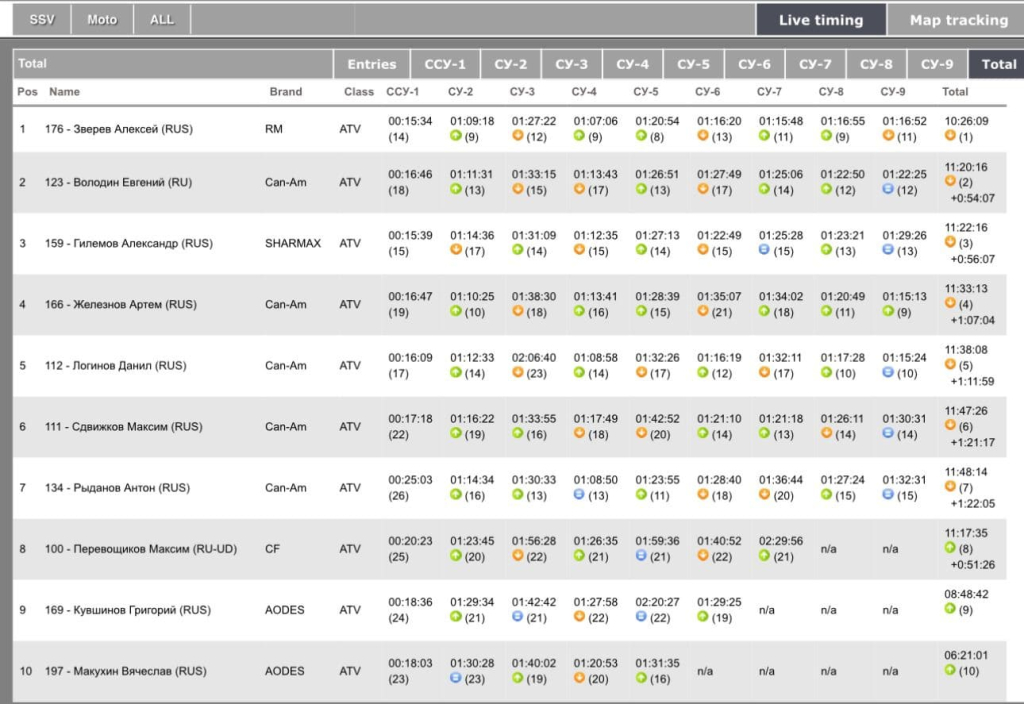This screenshot has width=1024, height=704.
Task: Open the ССУ-1 stage tab
Action: pyautogui.click(x=445, y=64)
